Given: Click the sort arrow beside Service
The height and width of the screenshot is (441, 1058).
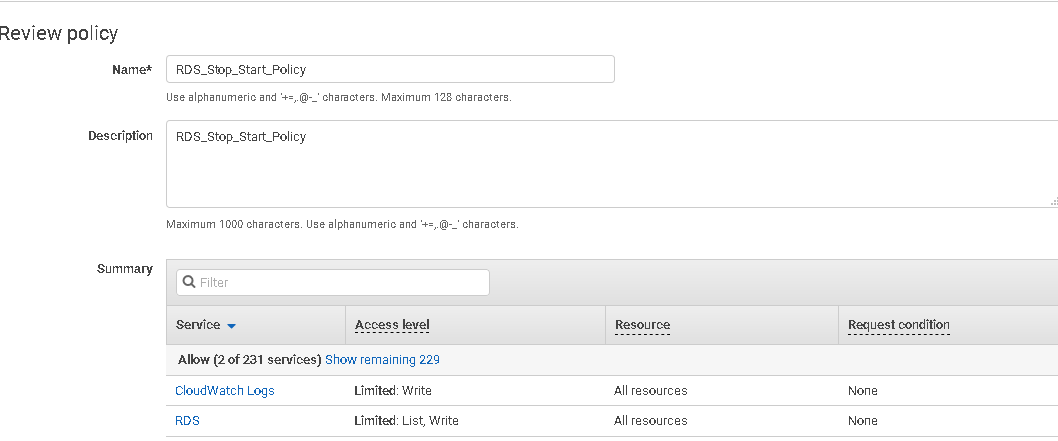Looking at the screenshot, I should pyautogui.click(x=231, y=326).
